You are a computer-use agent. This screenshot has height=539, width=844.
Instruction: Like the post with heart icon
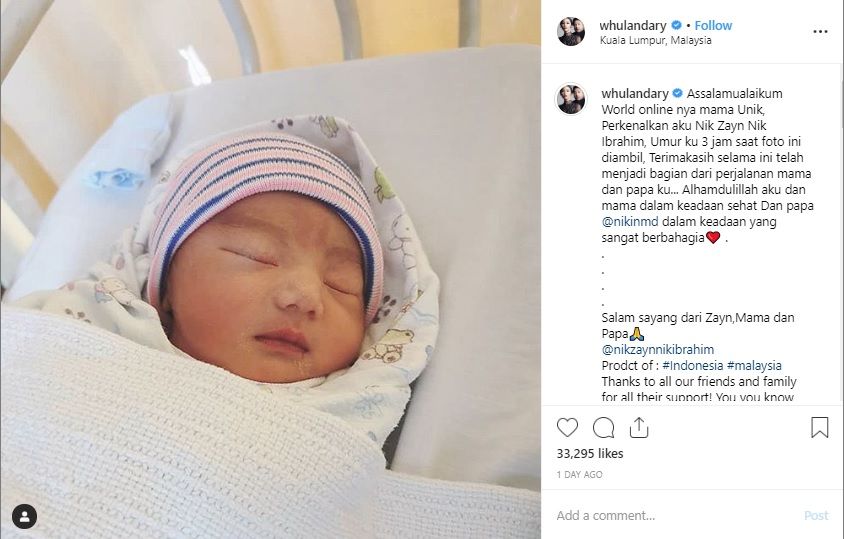(567, 428)
